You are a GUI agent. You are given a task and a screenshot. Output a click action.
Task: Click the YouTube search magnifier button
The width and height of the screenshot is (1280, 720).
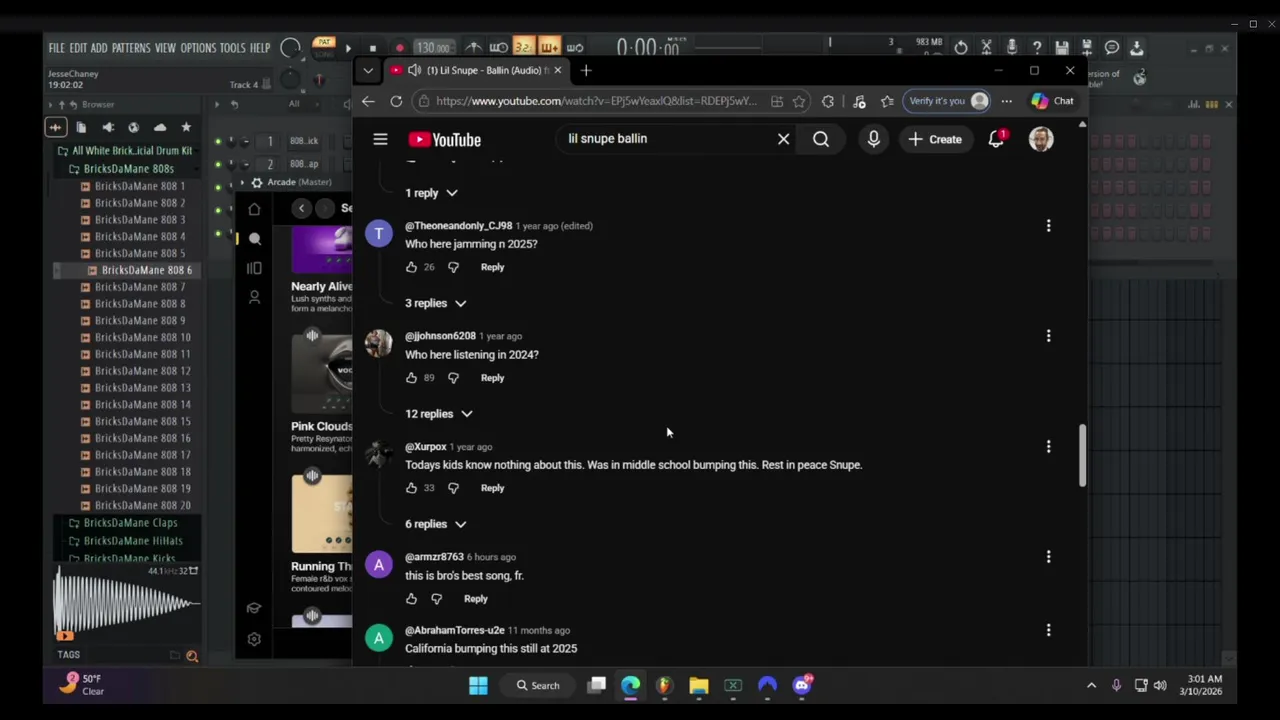821,139
